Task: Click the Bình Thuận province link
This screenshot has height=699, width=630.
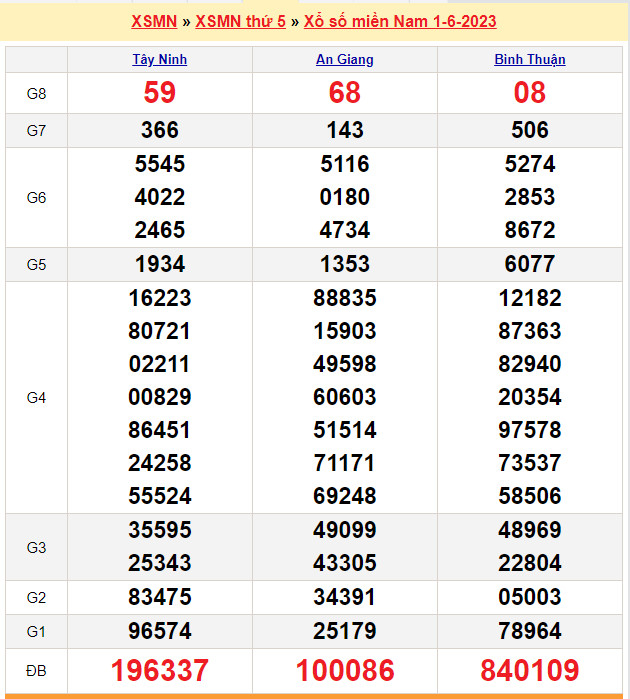Action: tap(529, 59)
